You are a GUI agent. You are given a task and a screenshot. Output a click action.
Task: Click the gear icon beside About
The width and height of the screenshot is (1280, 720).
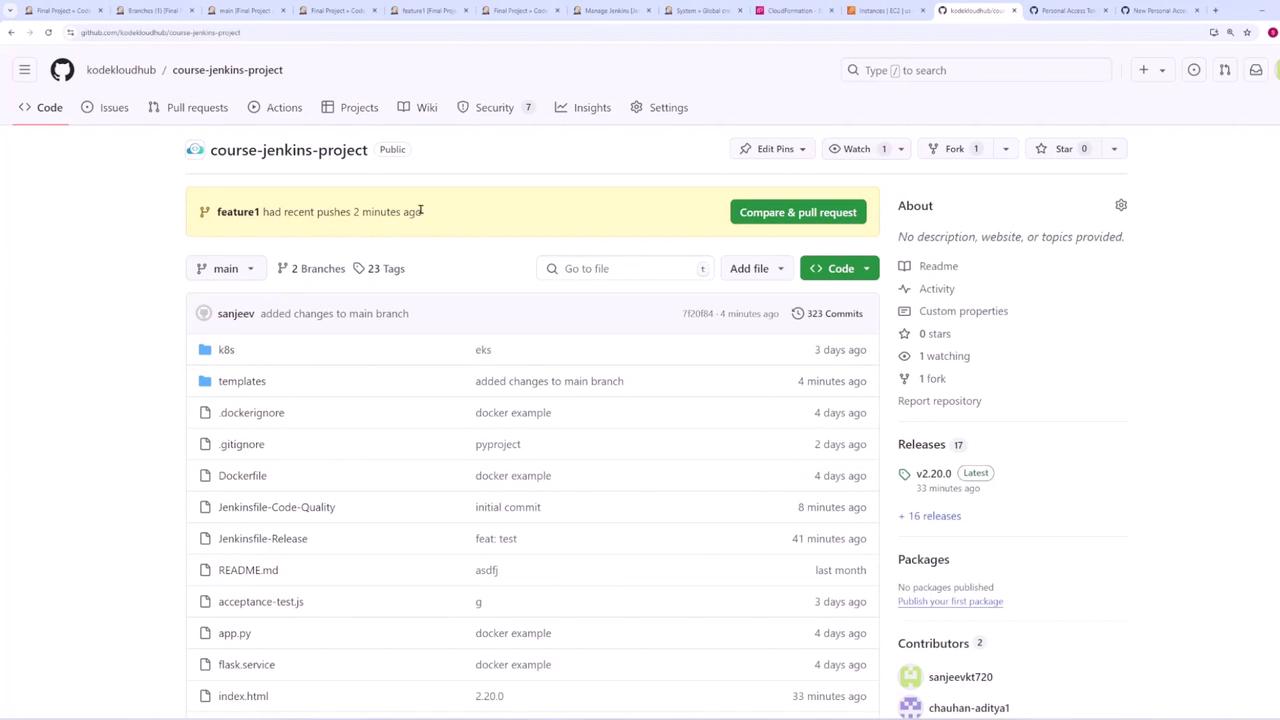point(1121,205)
